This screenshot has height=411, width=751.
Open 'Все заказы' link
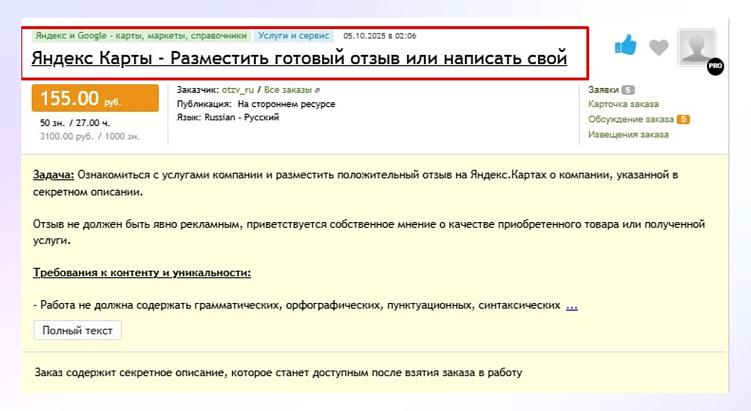287,90
